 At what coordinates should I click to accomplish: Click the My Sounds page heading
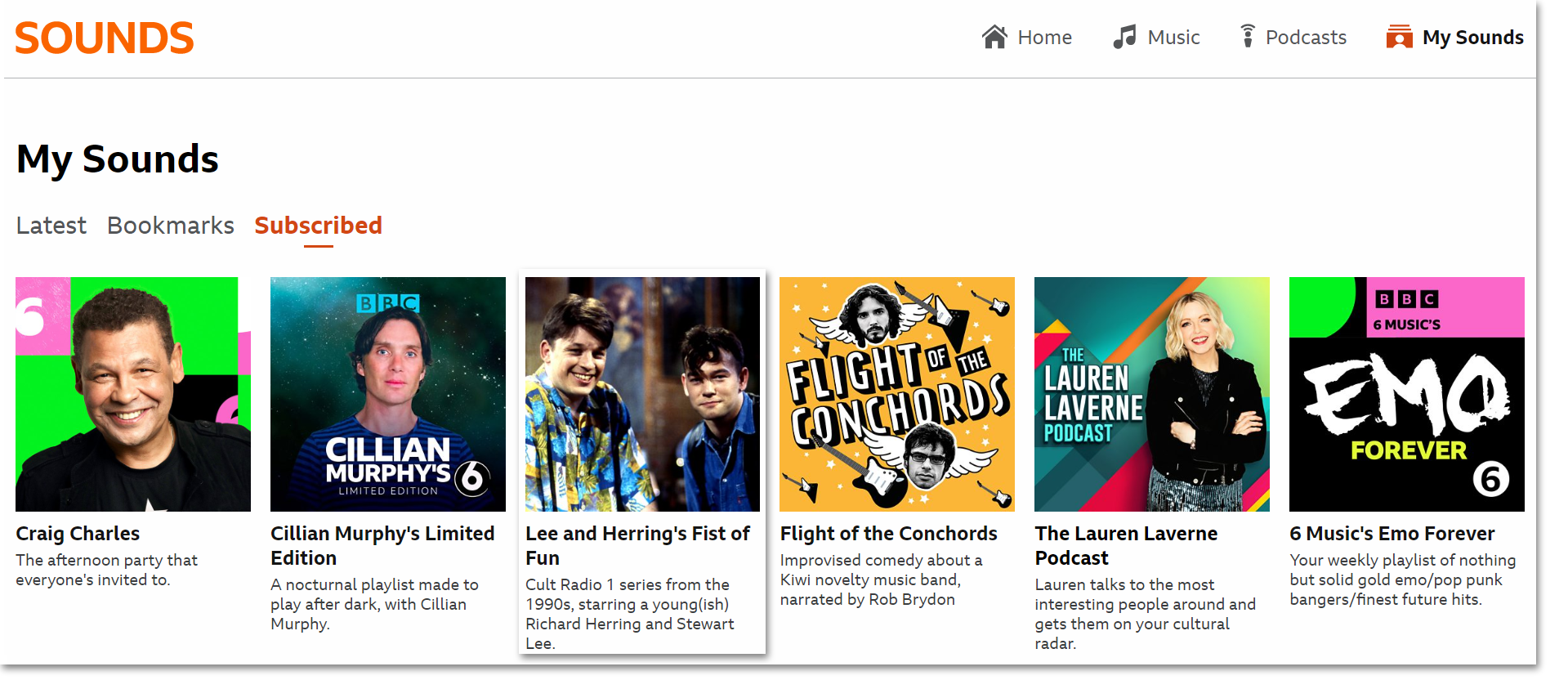point(118,159)
